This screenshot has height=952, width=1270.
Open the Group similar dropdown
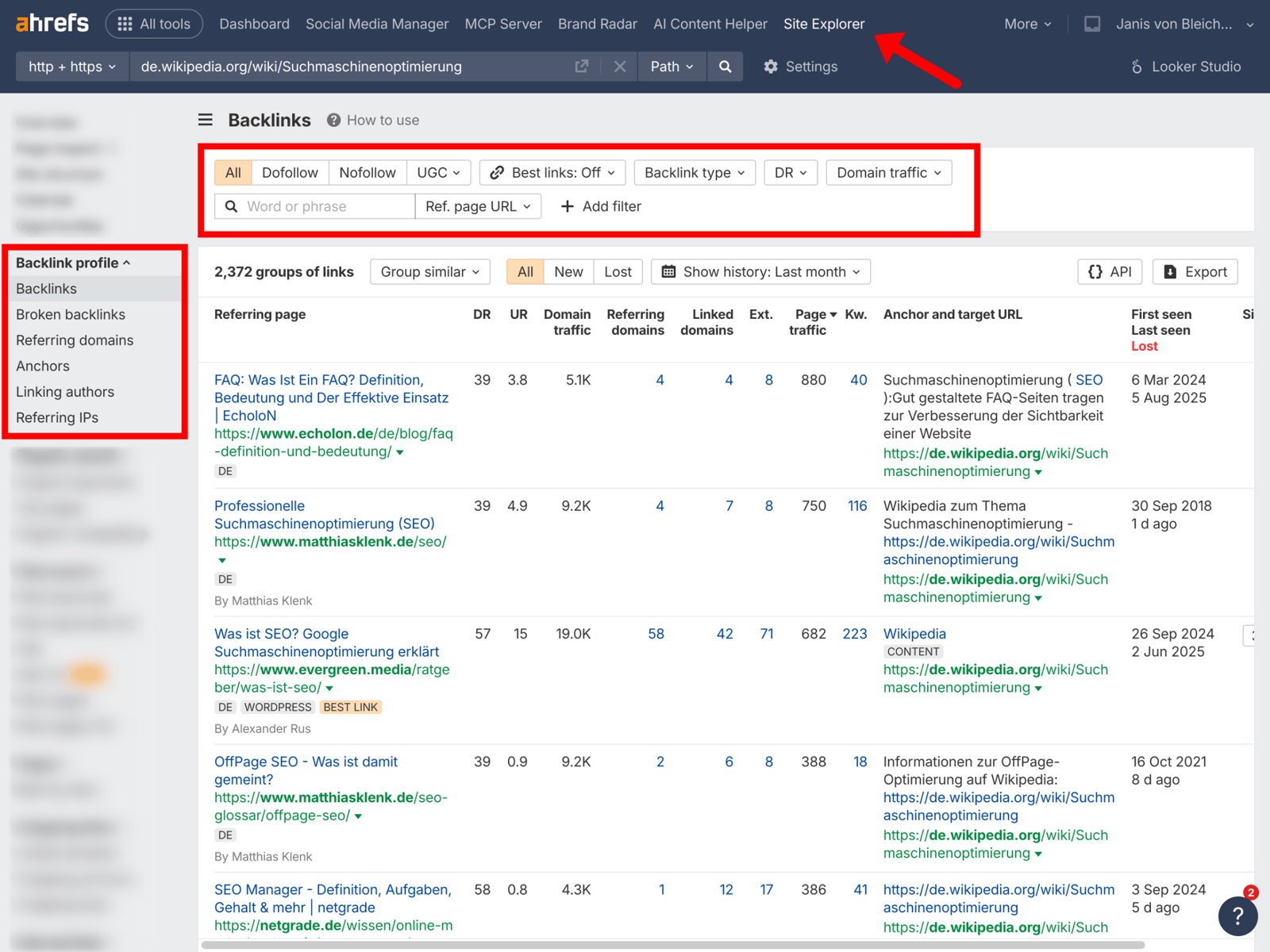pyautogui.click(x=429, y=271)
